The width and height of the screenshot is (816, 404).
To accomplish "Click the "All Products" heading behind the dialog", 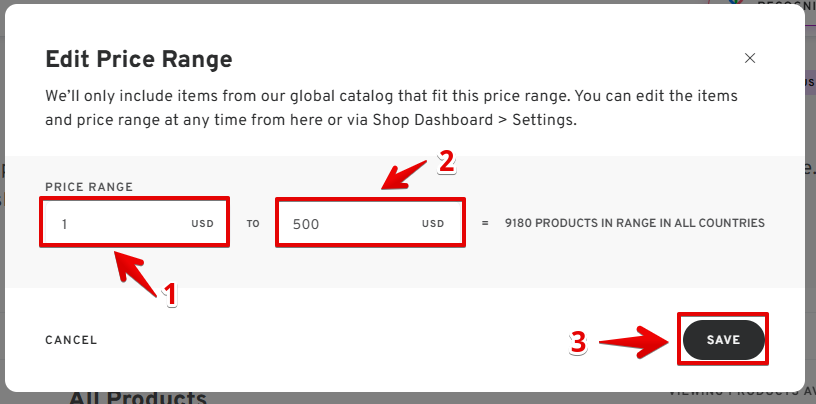I will click(x=137, y=397).
